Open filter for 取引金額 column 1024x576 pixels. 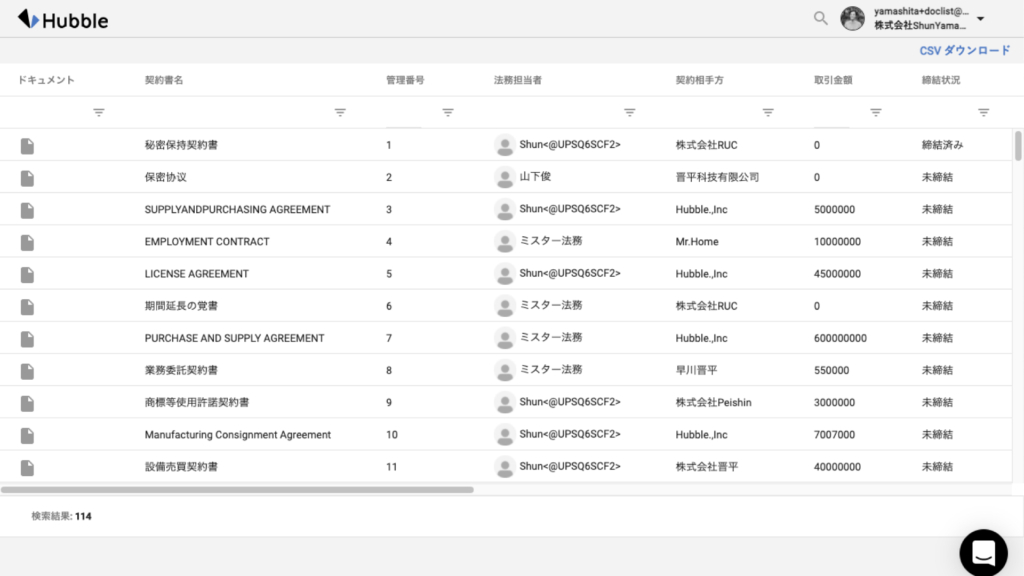tap(876, 112)
